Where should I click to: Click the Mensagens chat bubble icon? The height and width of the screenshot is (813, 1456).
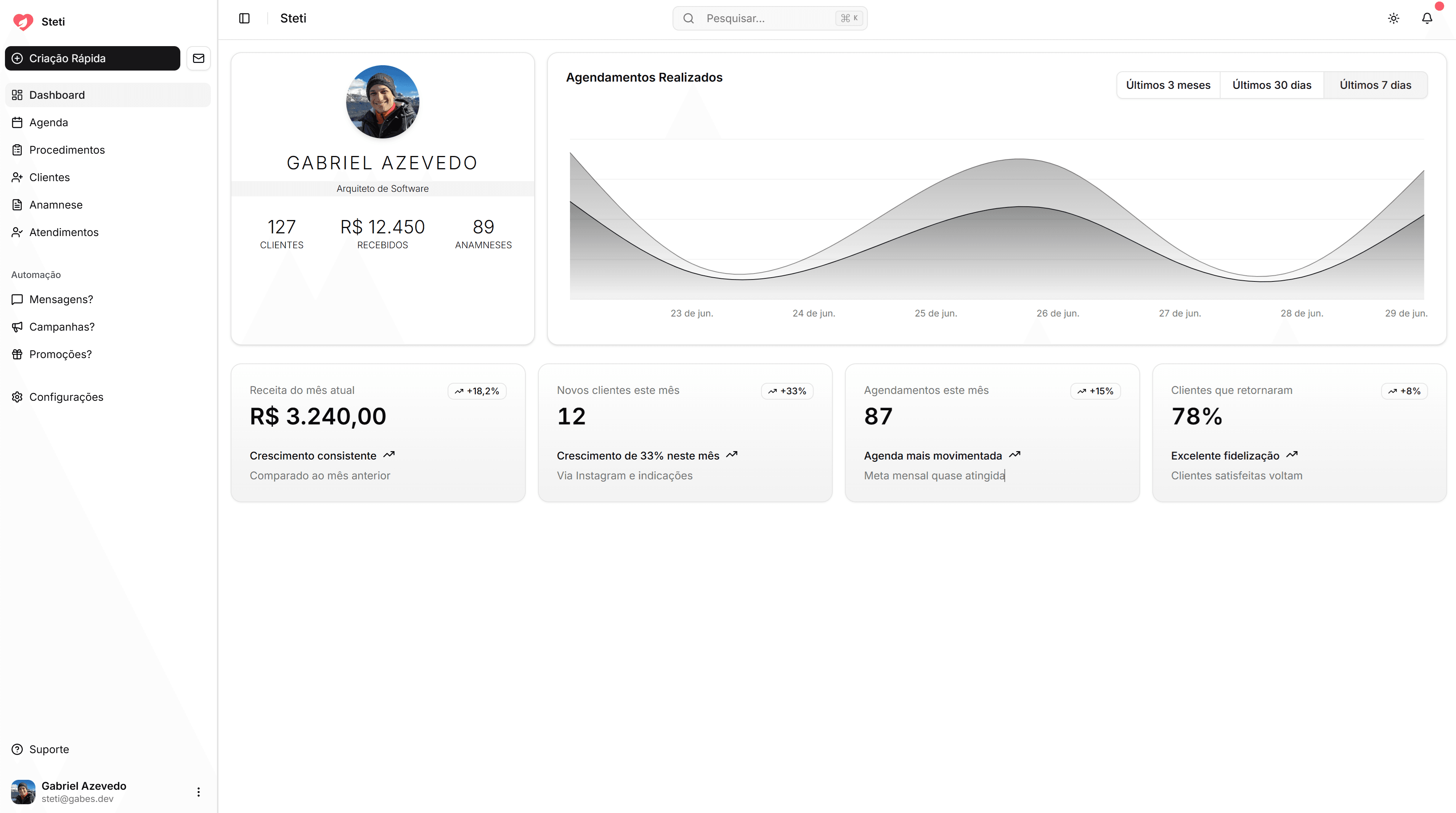[x=17, y=299]
